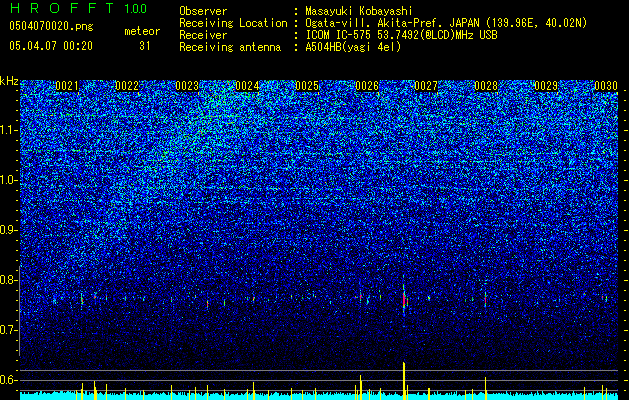Click the 0027 time marker
The image size is (629, 400).
coord(426,86)
